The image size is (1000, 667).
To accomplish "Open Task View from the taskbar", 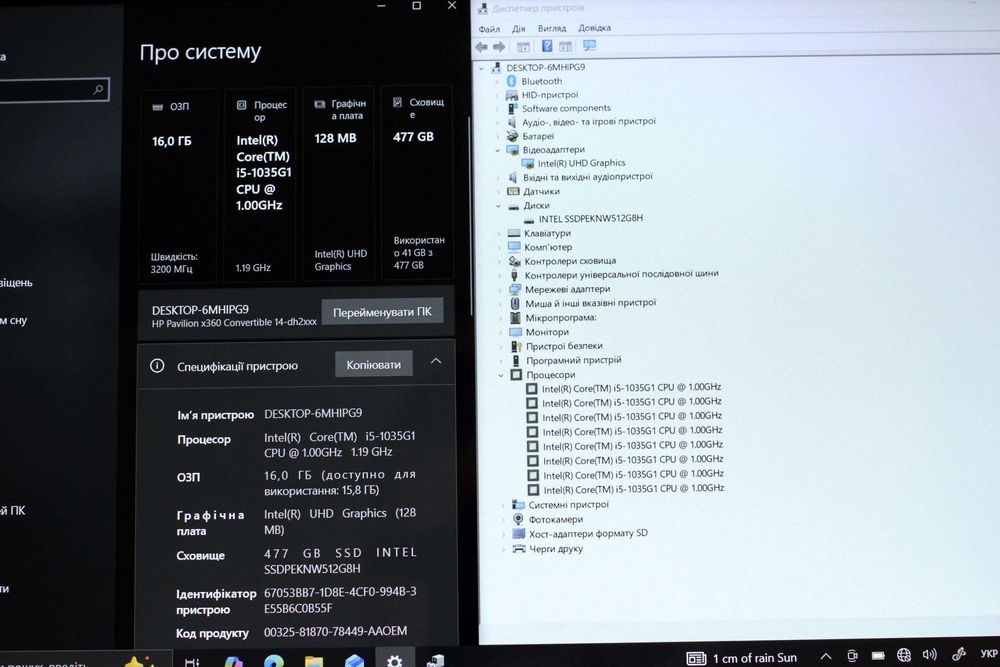I will click(192, 663).
